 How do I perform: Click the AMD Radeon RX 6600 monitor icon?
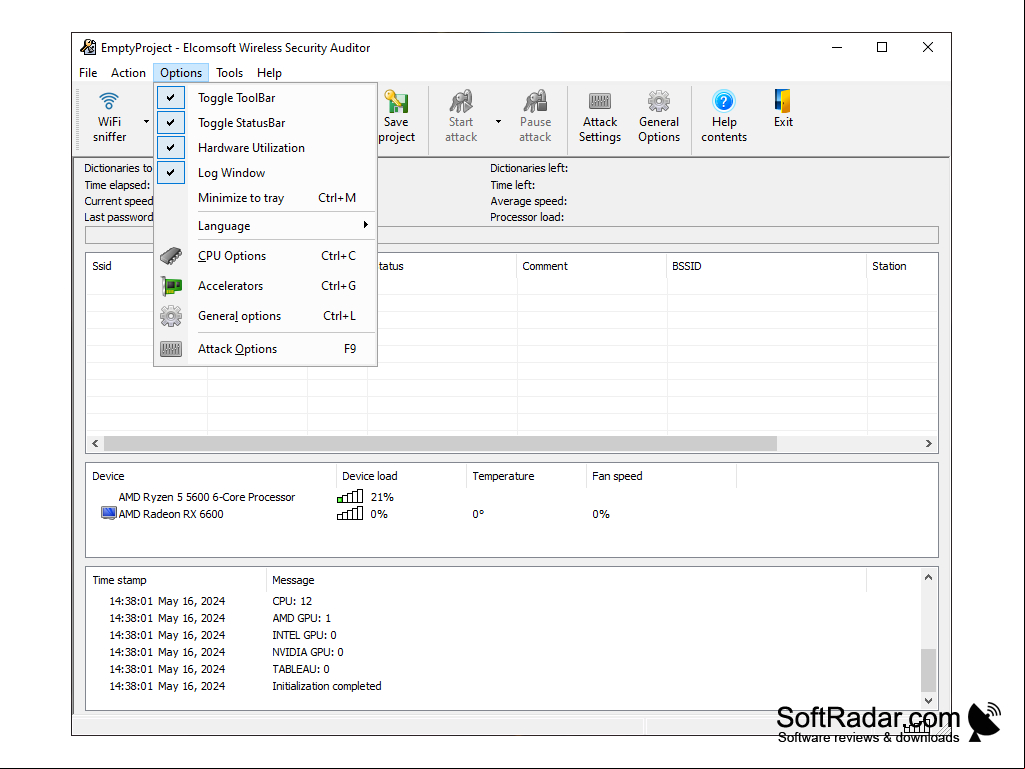click(109, 513)
